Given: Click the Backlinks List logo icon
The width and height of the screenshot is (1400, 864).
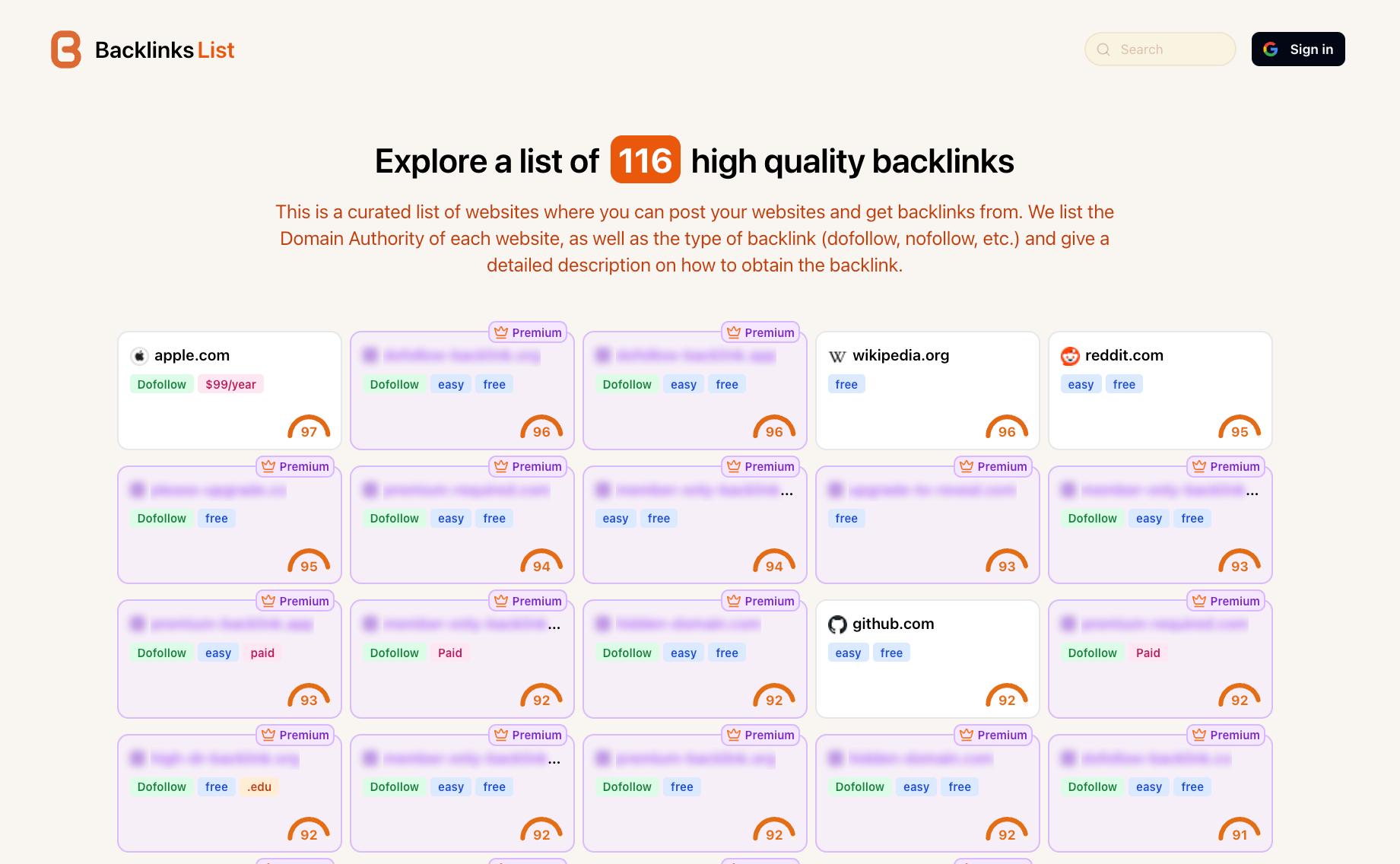Looking at the screenshot, I should pyautogui.click(x=65, y=49).
